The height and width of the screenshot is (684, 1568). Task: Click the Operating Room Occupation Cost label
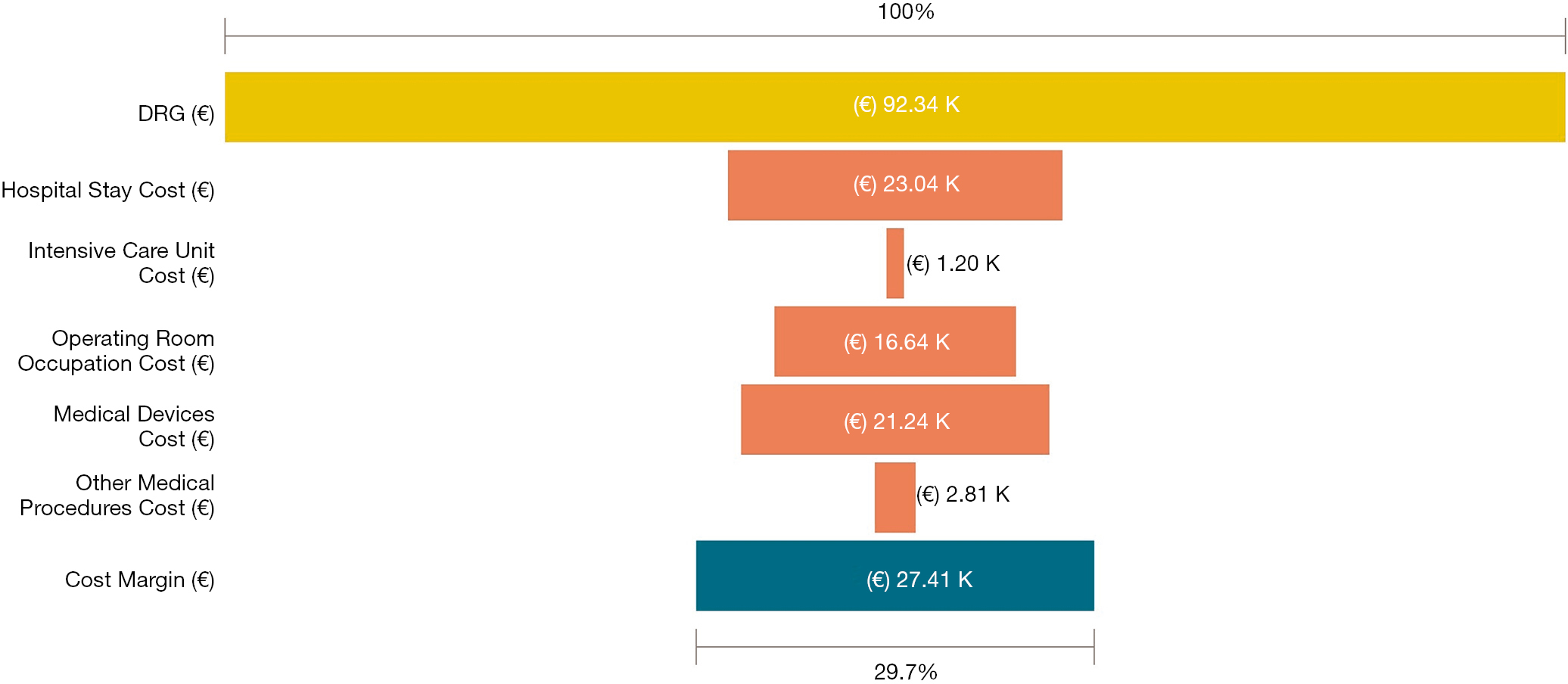pyautogui.click(x=117, y=350)
